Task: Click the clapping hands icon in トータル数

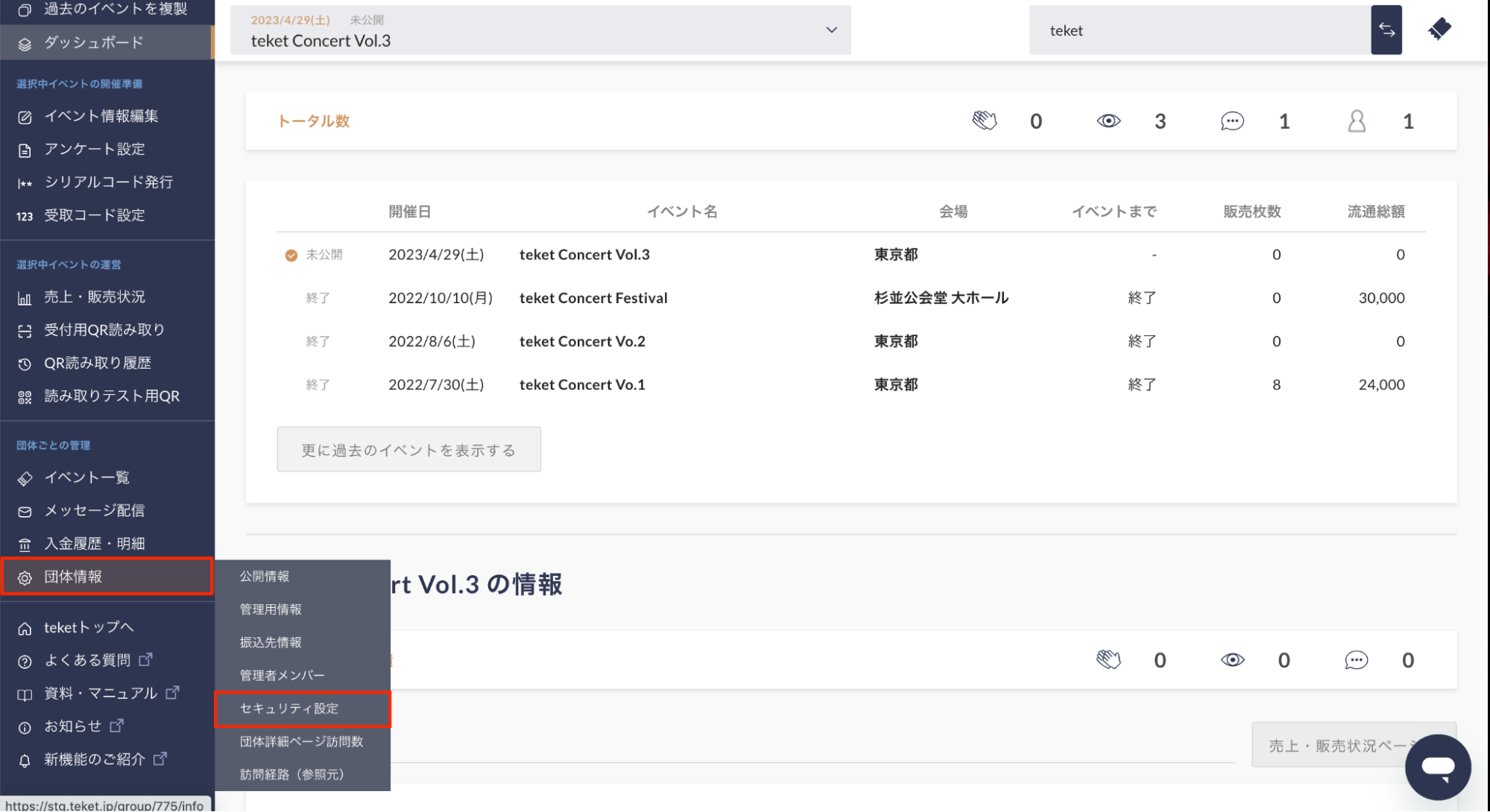Action: [x=984, y=121]
